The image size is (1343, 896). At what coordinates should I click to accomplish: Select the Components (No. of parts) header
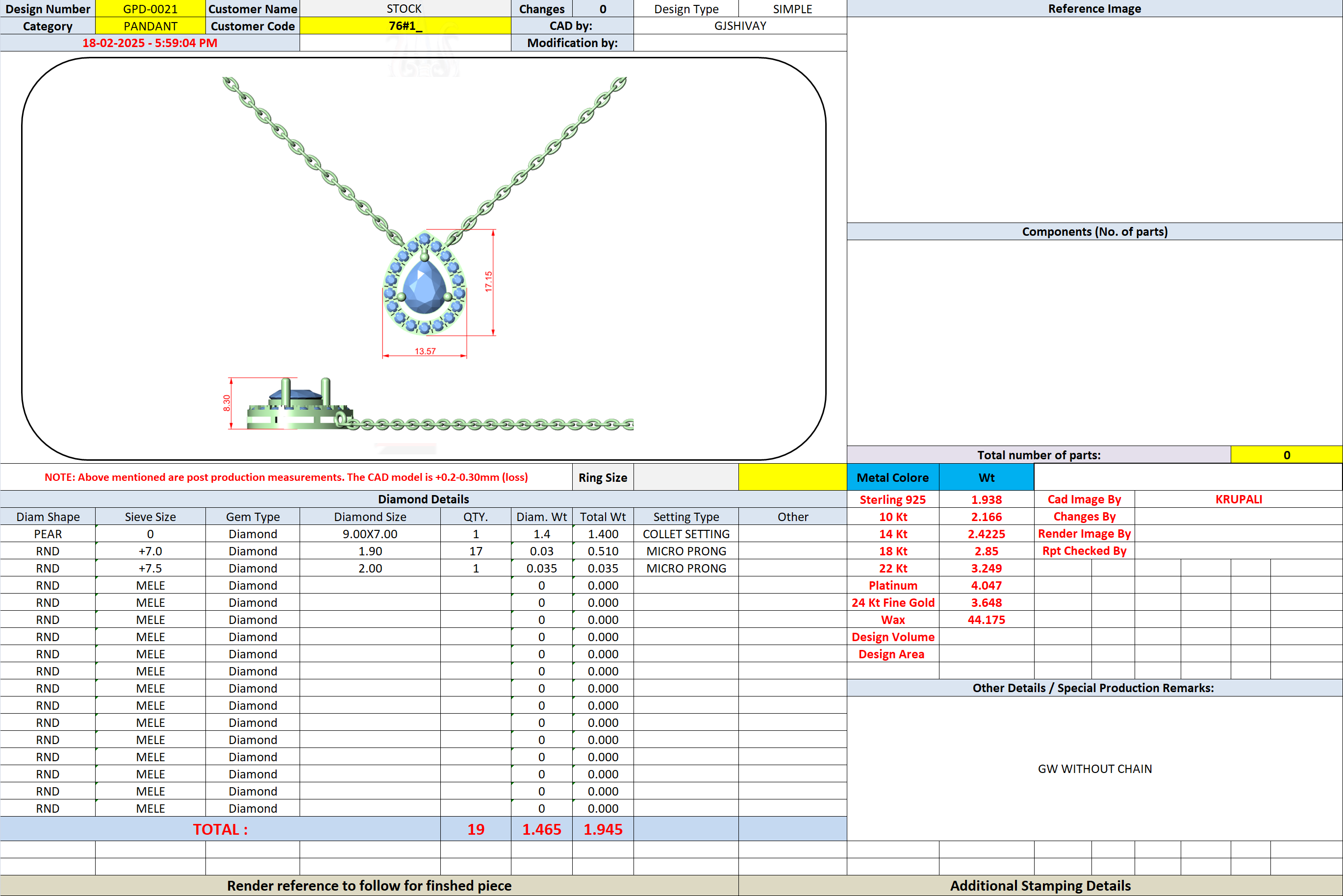pos(1094,231)
